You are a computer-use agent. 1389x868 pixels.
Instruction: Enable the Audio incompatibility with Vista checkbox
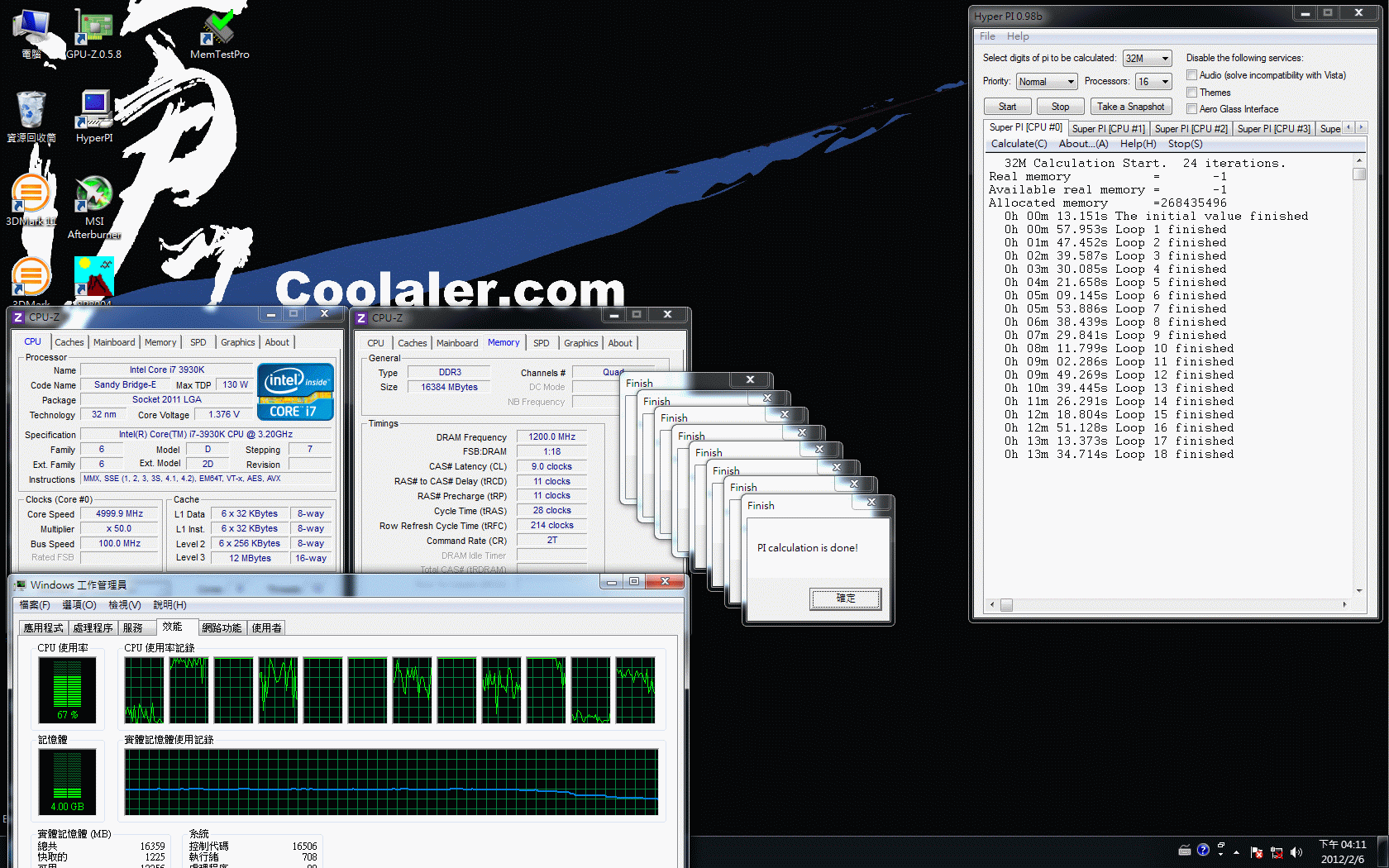click(1191, 75)
